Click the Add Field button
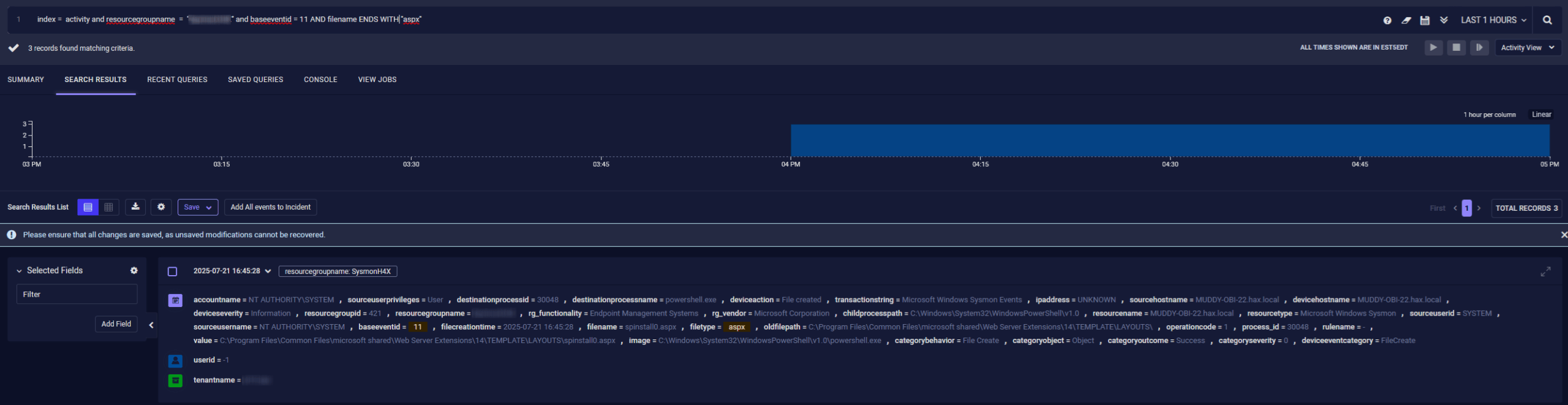1568x405 pixels. (x=116, y=324)
